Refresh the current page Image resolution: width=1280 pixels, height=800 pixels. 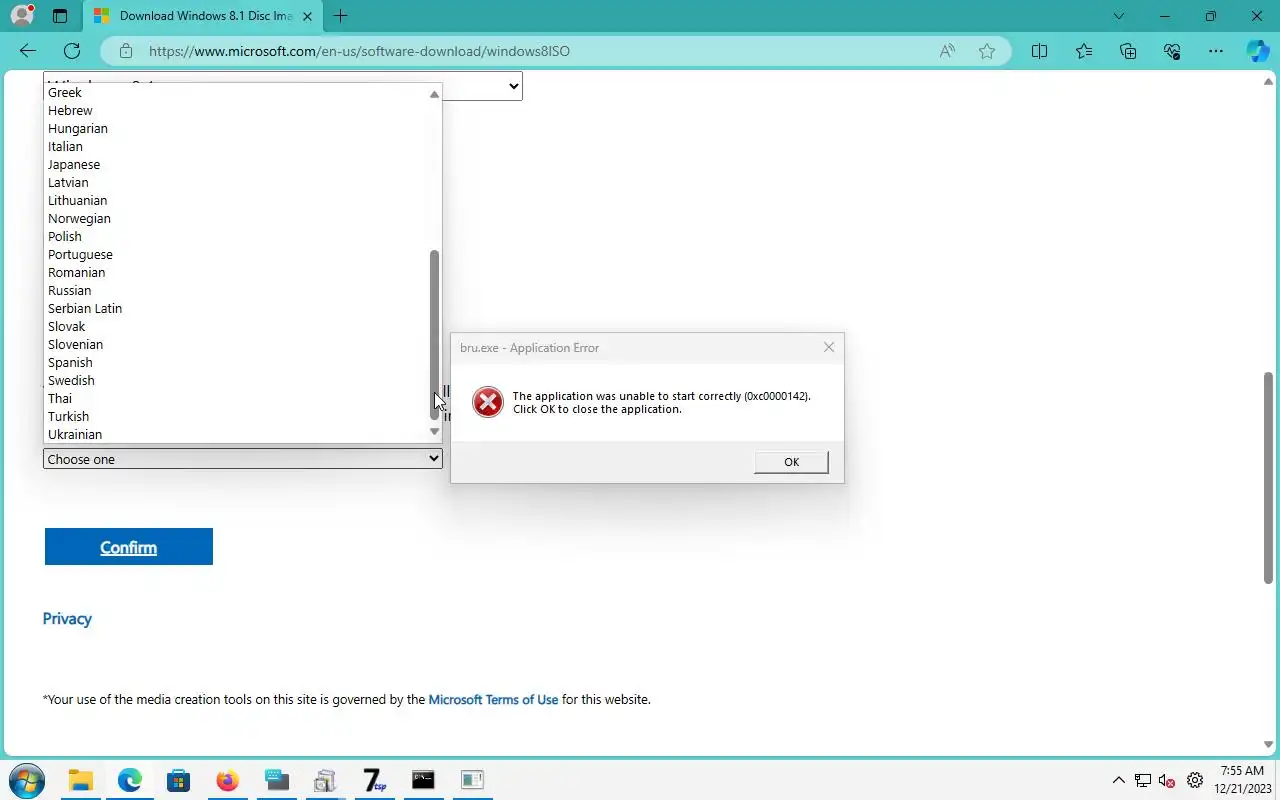[x=72, y=51]
